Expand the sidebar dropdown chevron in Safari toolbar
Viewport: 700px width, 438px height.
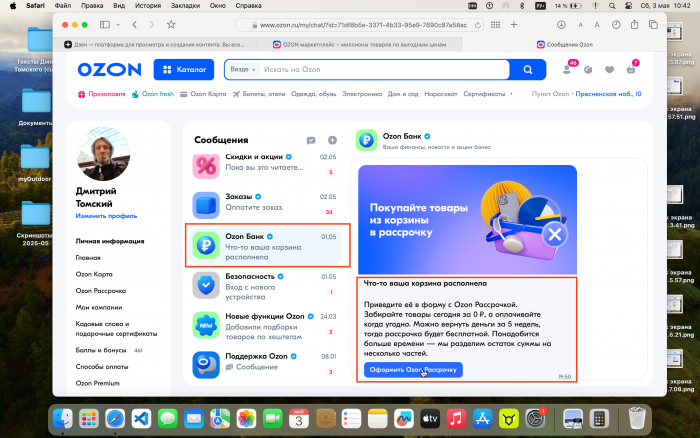pos(118,25)
